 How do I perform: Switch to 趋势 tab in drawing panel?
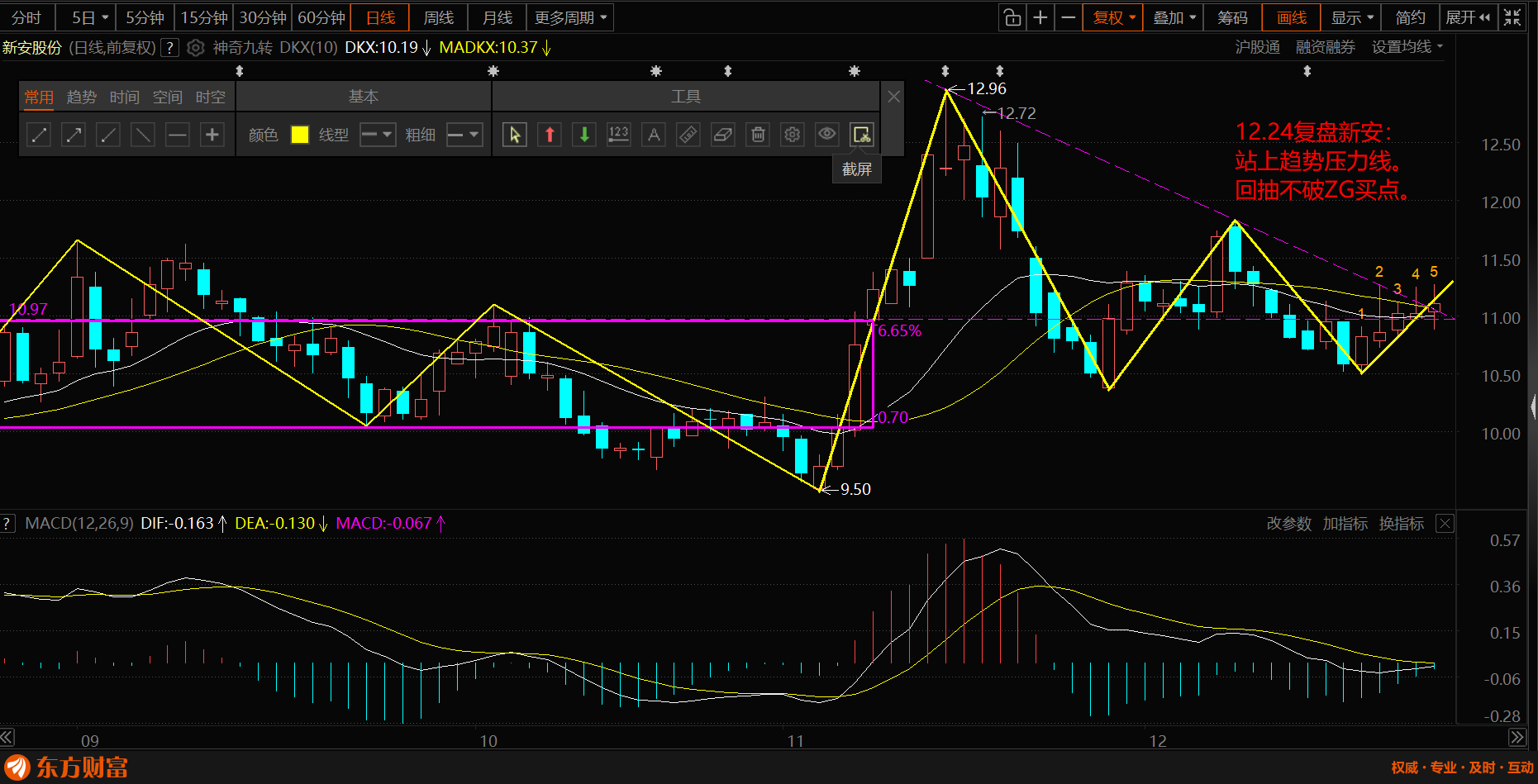(x=81, y=97)
